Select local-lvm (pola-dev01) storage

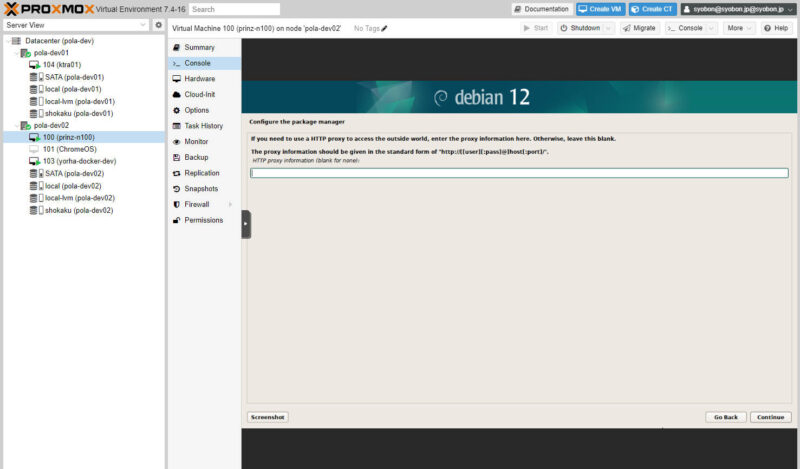click(80, 101)
